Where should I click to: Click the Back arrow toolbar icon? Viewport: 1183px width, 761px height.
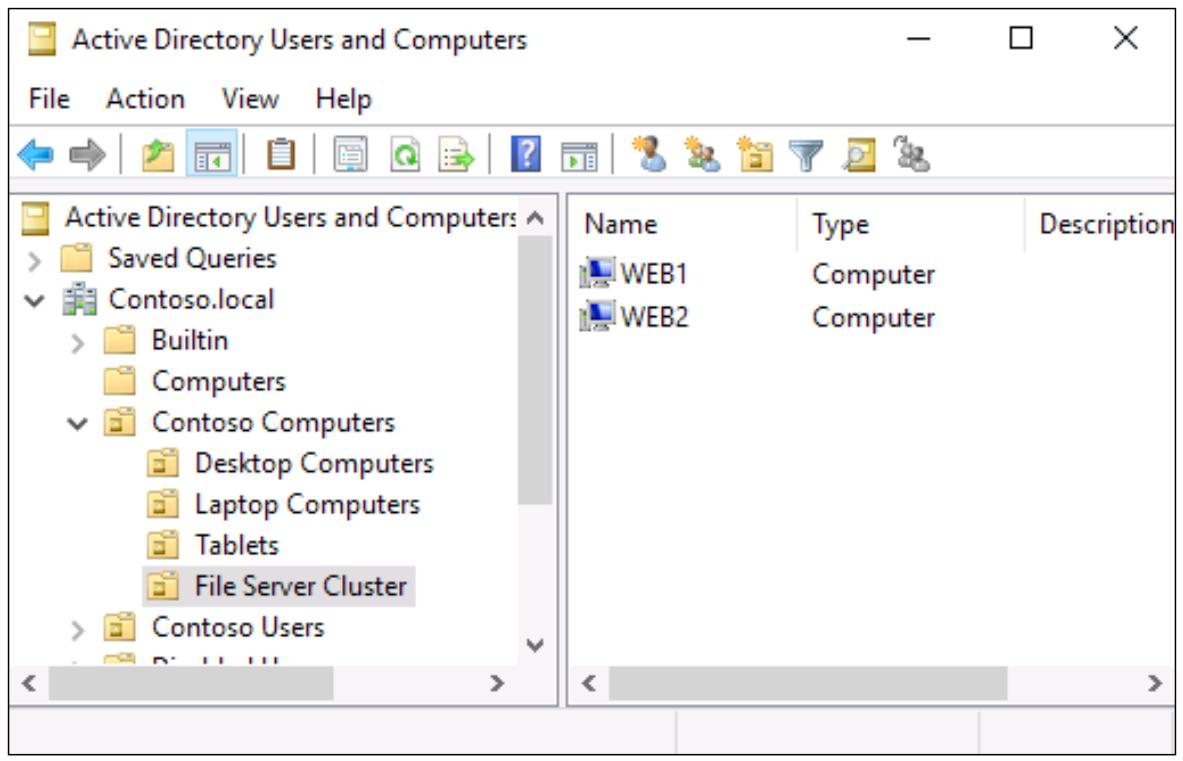pos(35,155)
